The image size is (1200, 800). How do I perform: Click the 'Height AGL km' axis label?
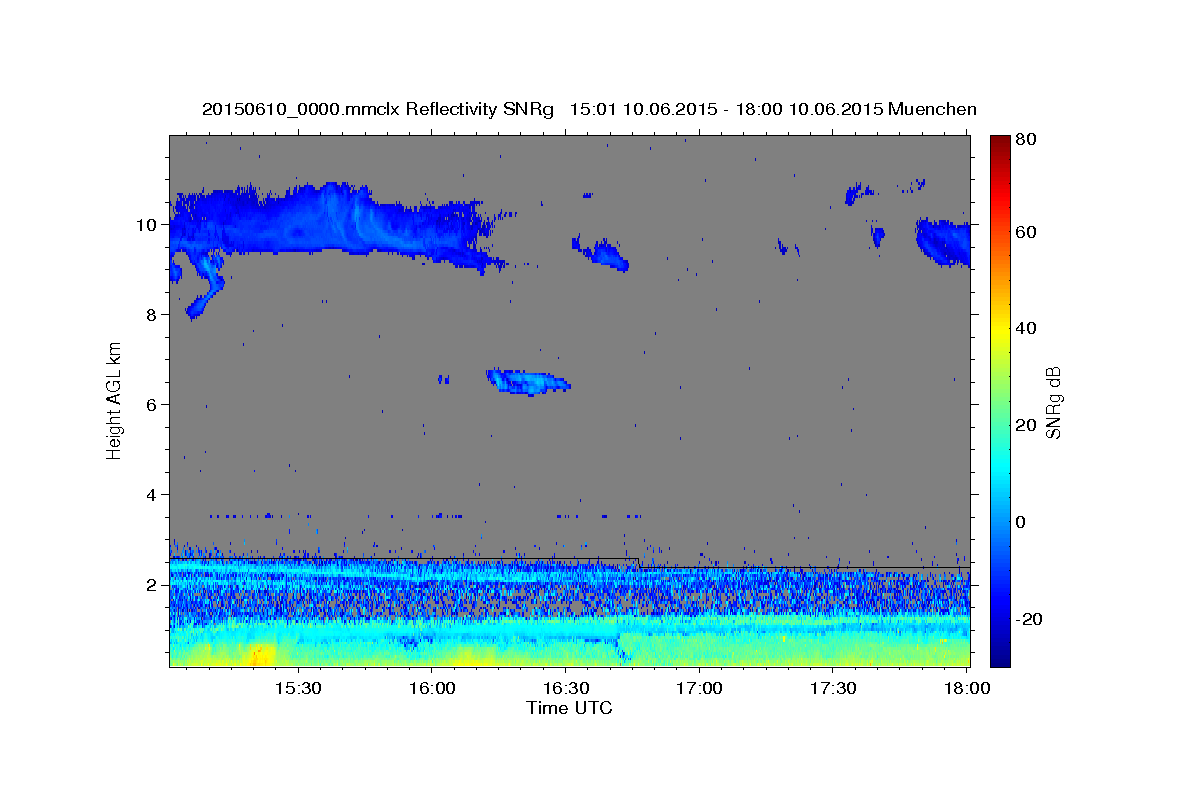pyautogui.click(x=115, y=401)
